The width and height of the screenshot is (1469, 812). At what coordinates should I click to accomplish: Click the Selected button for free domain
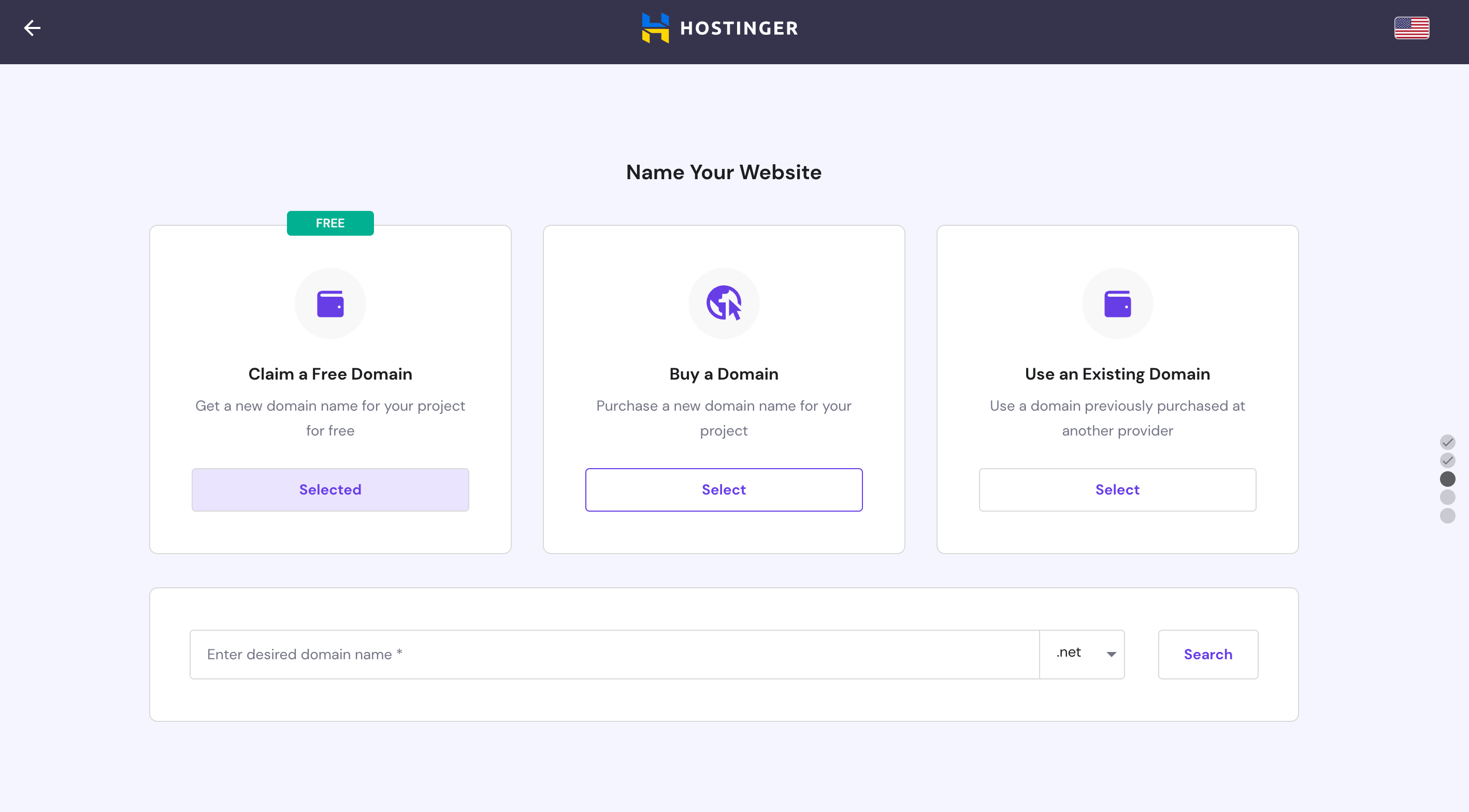coord(330,490)
